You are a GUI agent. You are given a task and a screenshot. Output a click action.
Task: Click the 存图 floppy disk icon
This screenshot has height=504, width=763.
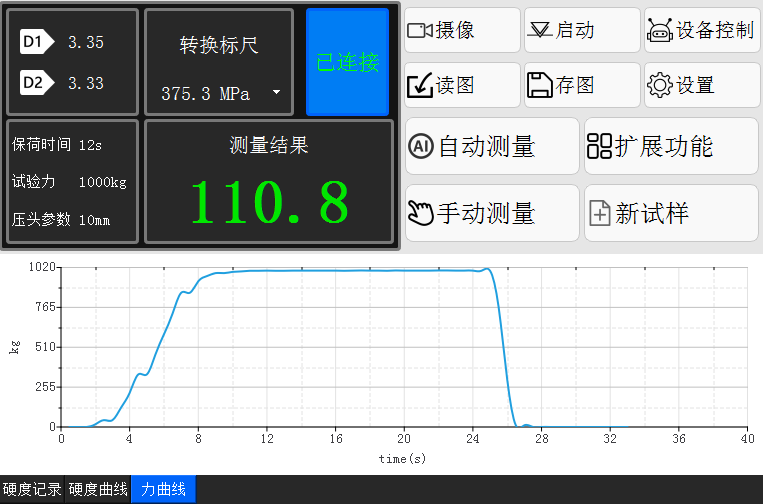539,86
